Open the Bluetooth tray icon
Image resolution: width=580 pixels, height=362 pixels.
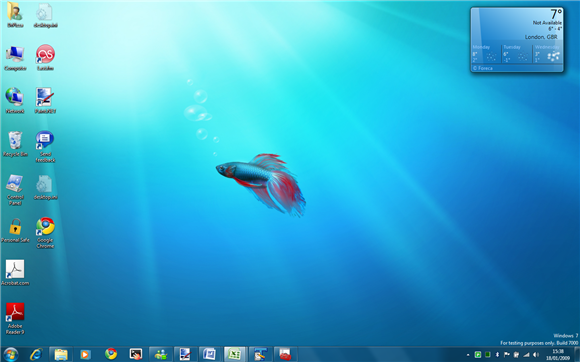pyautogui.click(x=497, y=355)
